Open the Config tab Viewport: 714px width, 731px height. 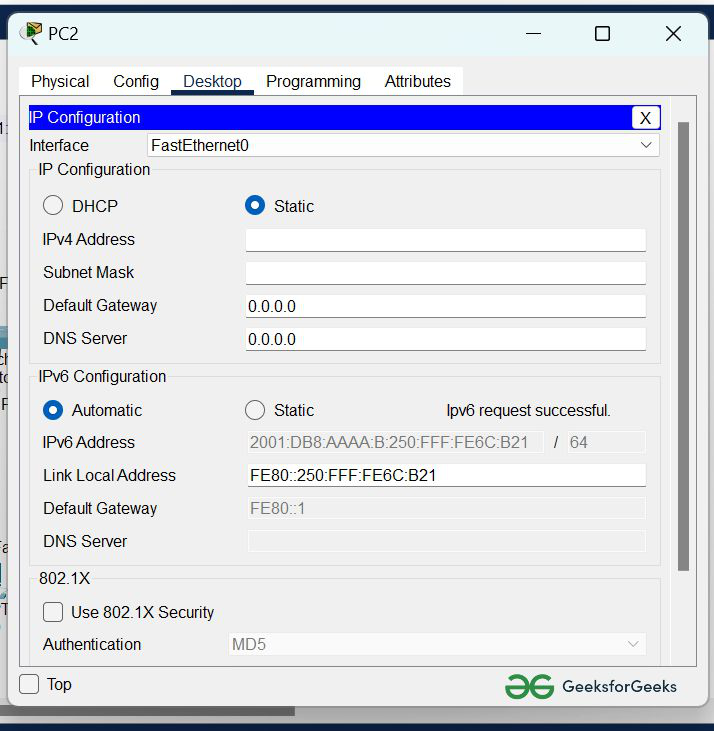coord(136,82)
